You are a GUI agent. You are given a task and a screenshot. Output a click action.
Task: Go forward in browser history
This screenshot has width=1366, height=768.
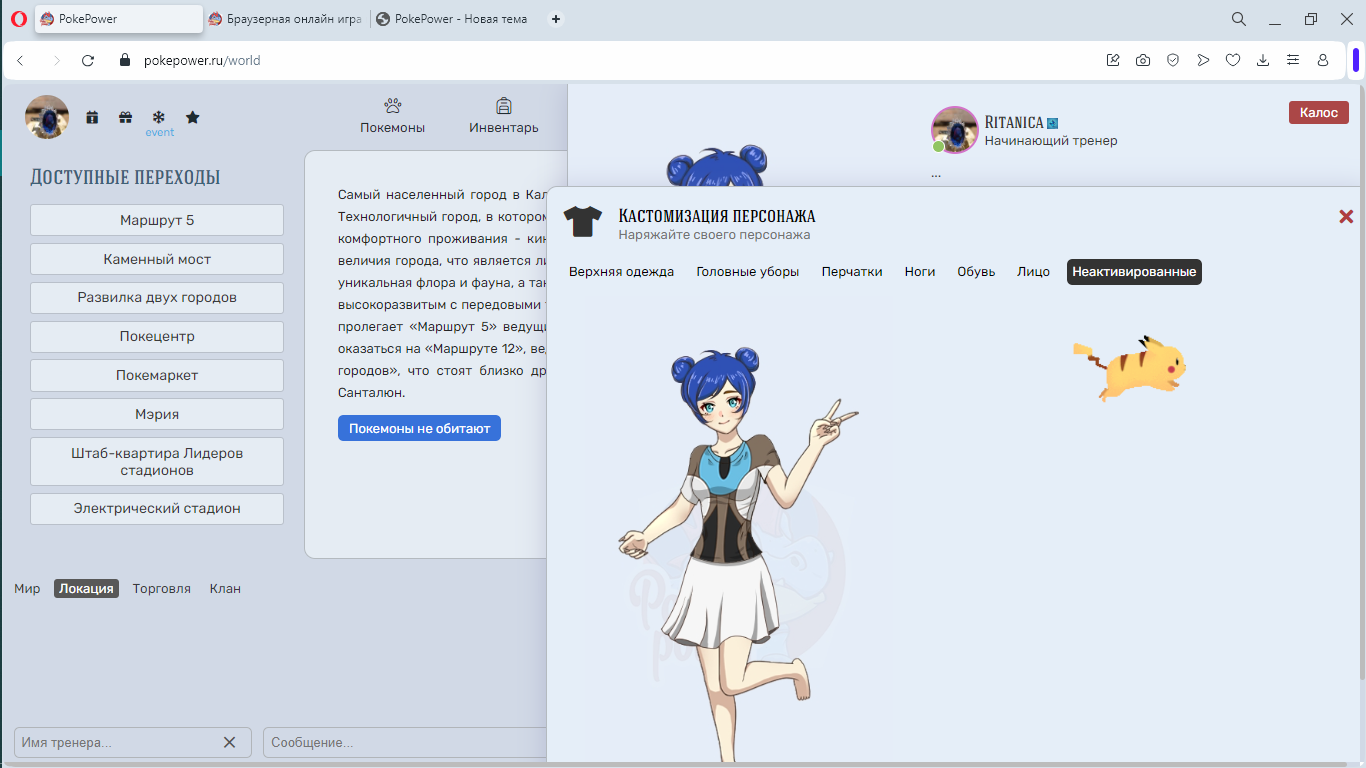click(56, 60)
